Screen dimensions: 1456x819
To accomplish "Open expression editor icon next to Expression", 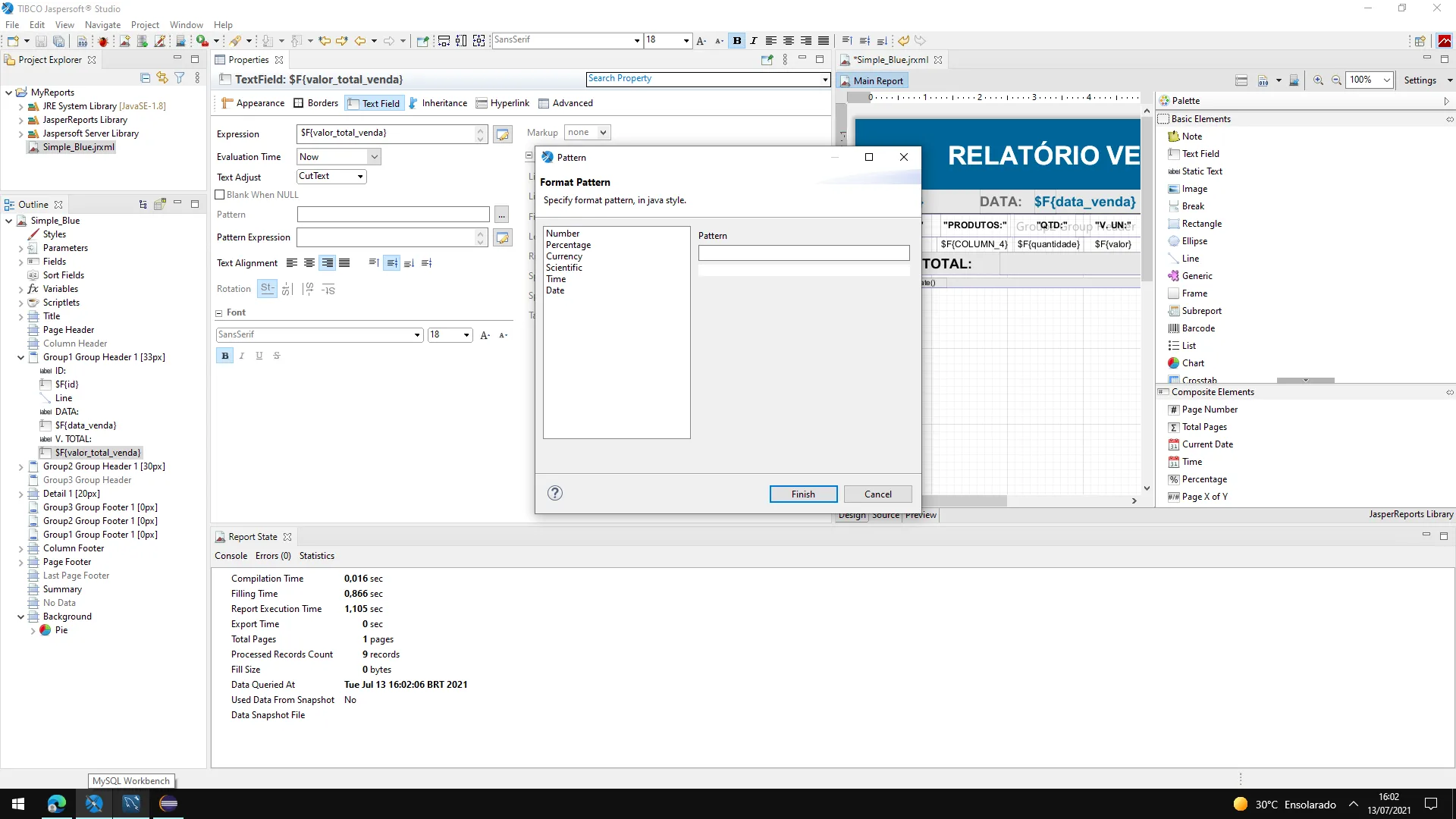I will (x=502, y=134).
